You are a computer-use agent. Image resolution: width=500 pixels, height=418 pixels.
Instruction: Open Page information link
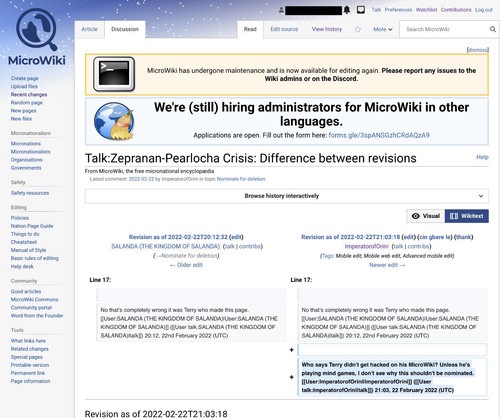pyautogui.click(x=30, y=381)
